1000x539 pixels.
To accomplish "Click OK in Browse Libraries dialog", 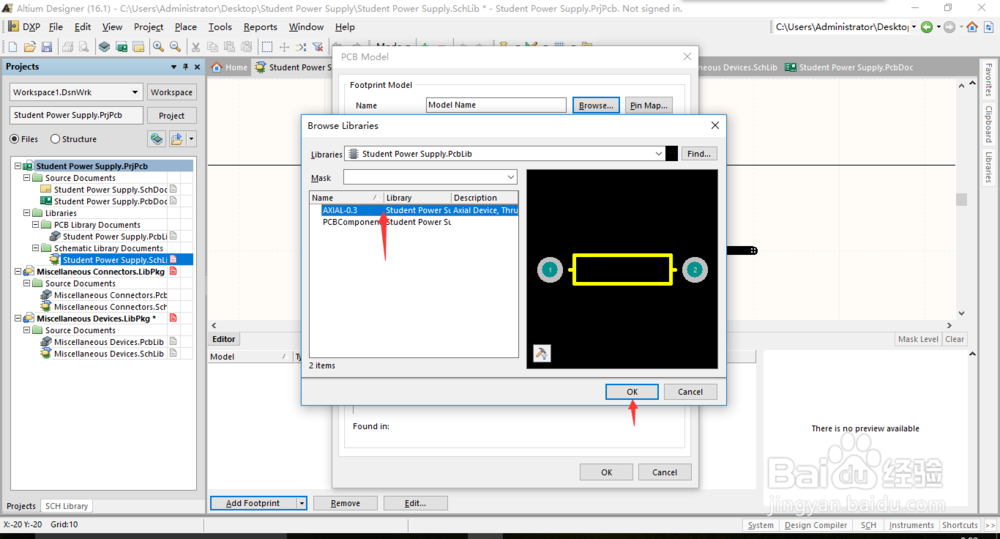I will 632,392.
